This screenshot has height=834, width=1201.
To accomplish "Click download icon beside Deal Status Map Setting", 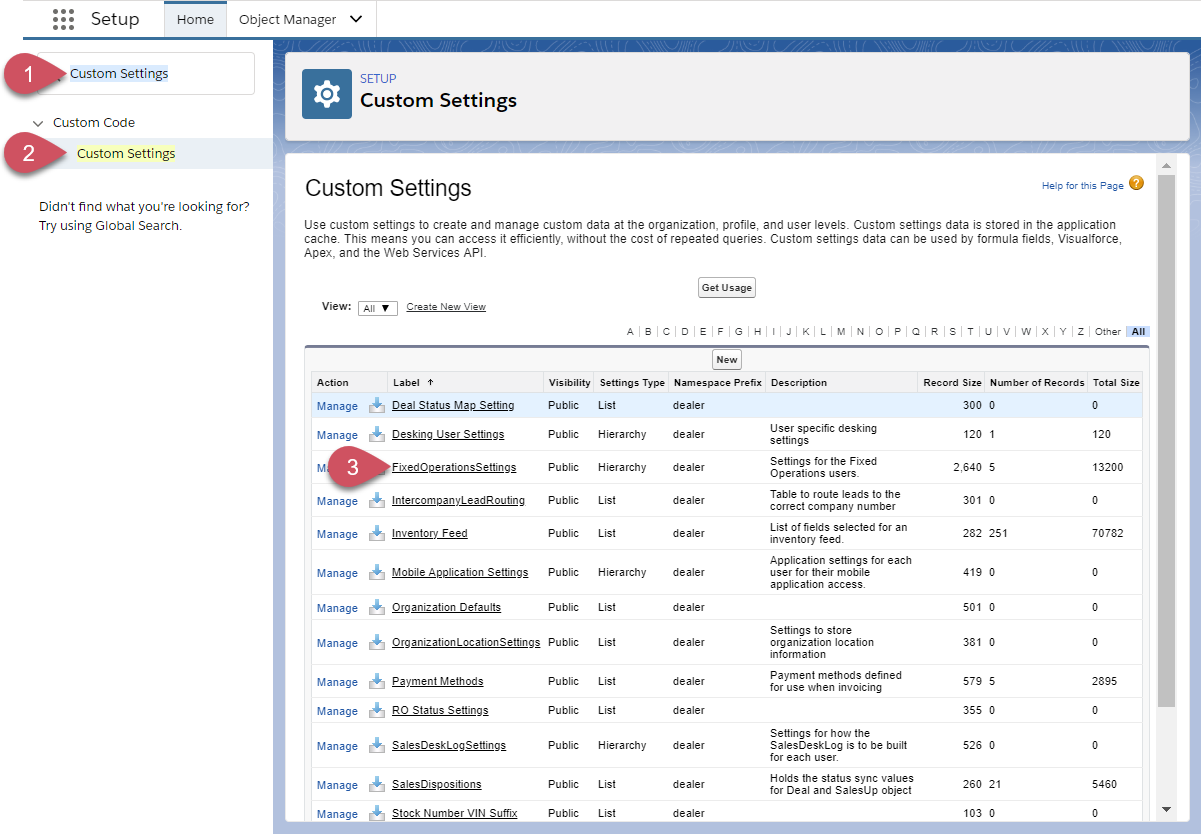I will coord(376,405).
